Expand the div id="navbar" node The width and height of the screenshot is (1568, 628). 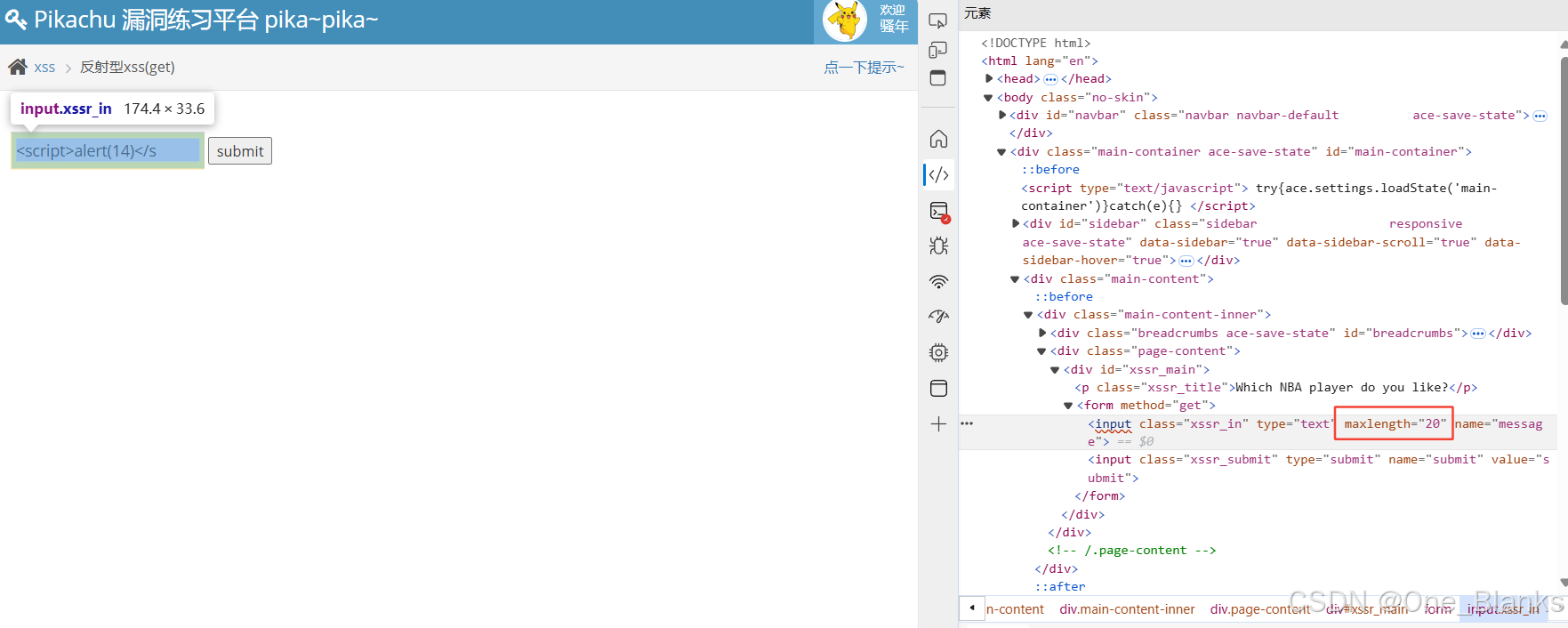[x=1002, y=115]
